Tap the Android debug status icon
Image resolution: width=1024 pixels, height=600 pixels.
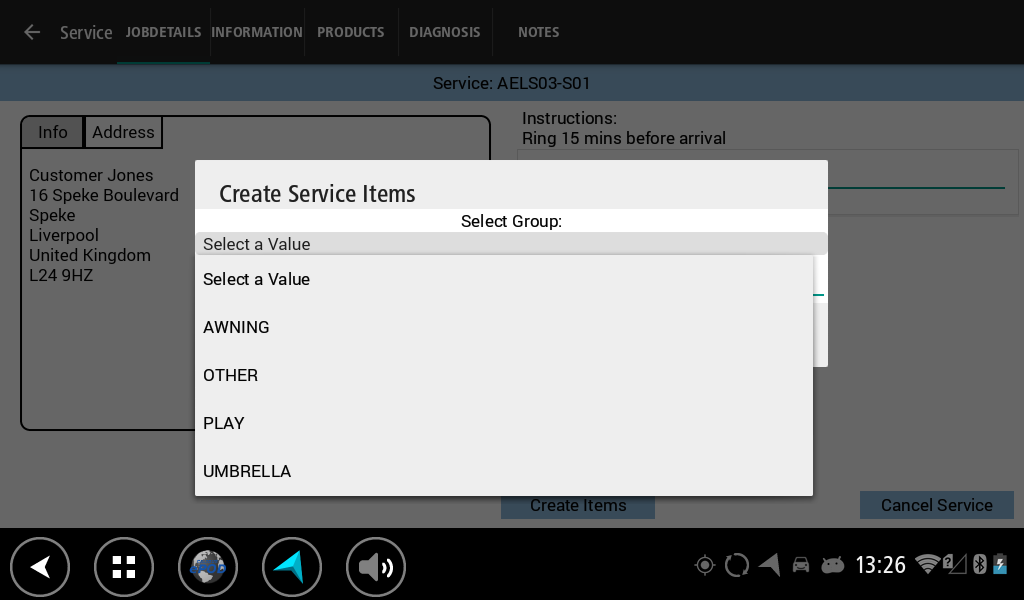833,565
